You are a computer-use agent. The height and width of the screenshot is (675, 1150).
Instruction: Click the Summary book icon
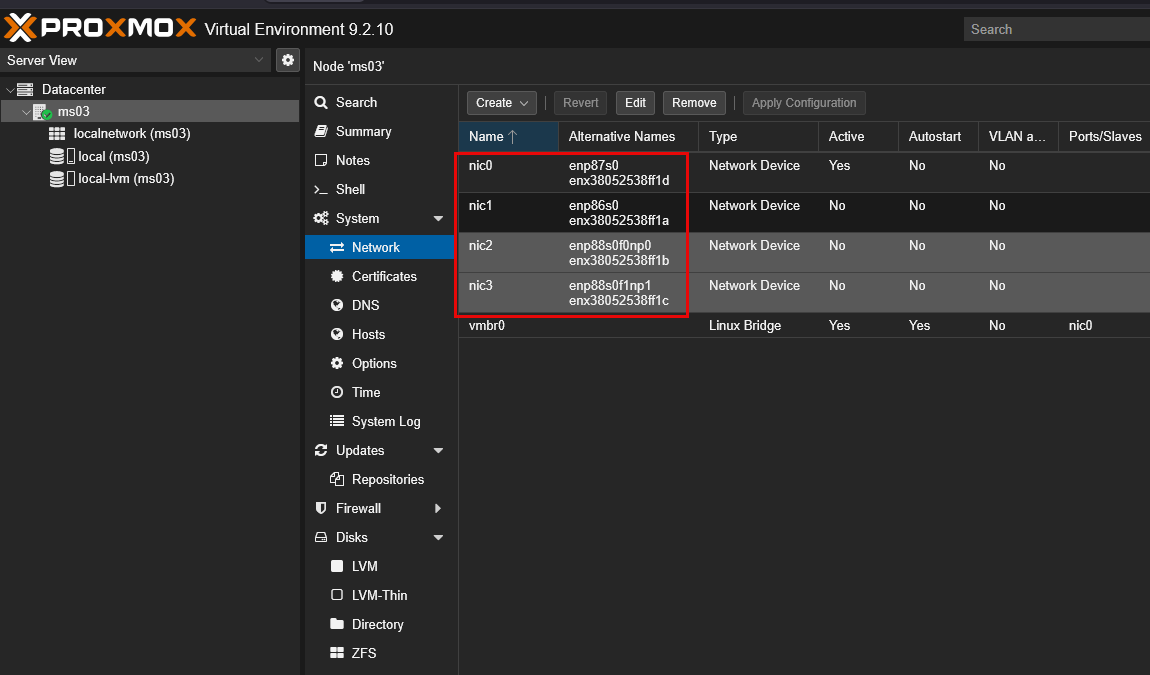coord(321,131)
